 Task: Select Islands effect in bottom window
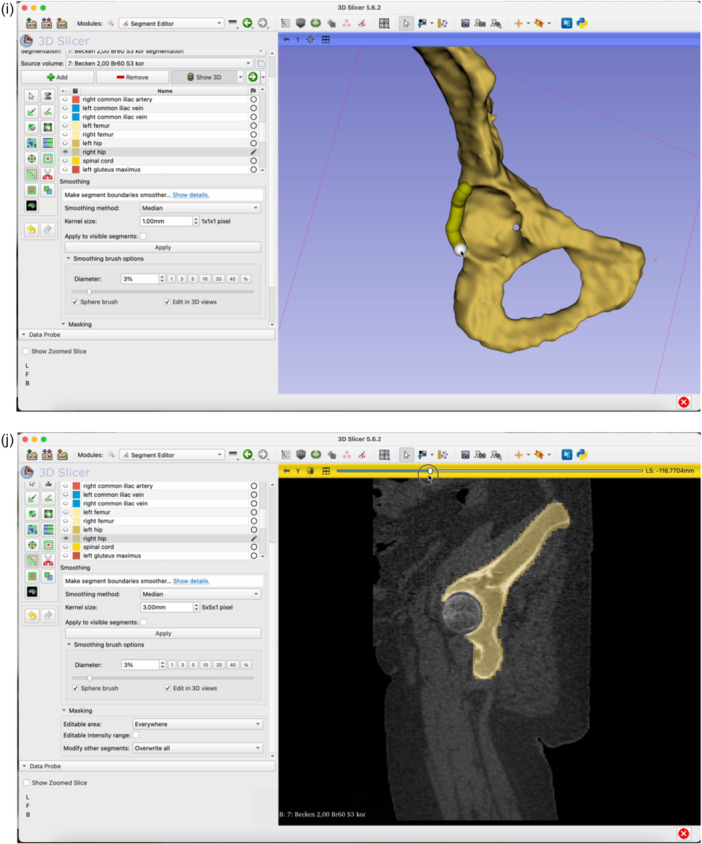tap(32, 576)
